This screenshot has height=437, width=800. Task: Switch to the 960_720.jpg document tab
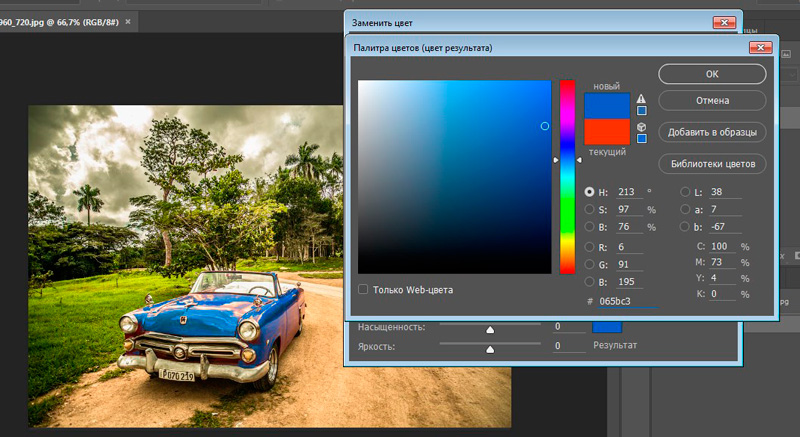[60, 21]
